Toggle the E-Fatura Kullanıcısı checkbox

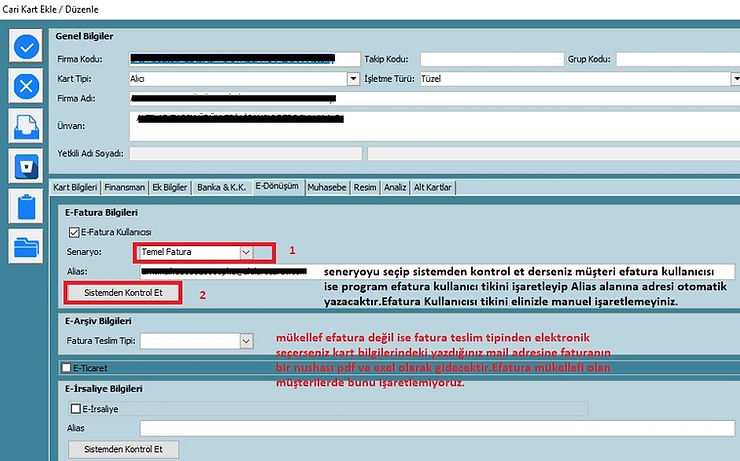coord(72,232)
